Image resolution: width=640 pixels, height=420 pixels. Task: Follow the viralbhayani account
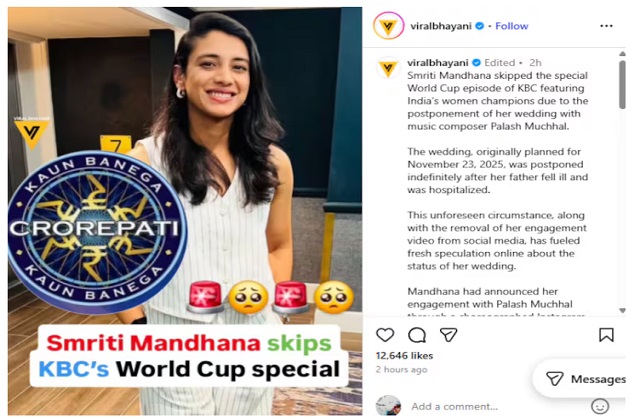511,26
